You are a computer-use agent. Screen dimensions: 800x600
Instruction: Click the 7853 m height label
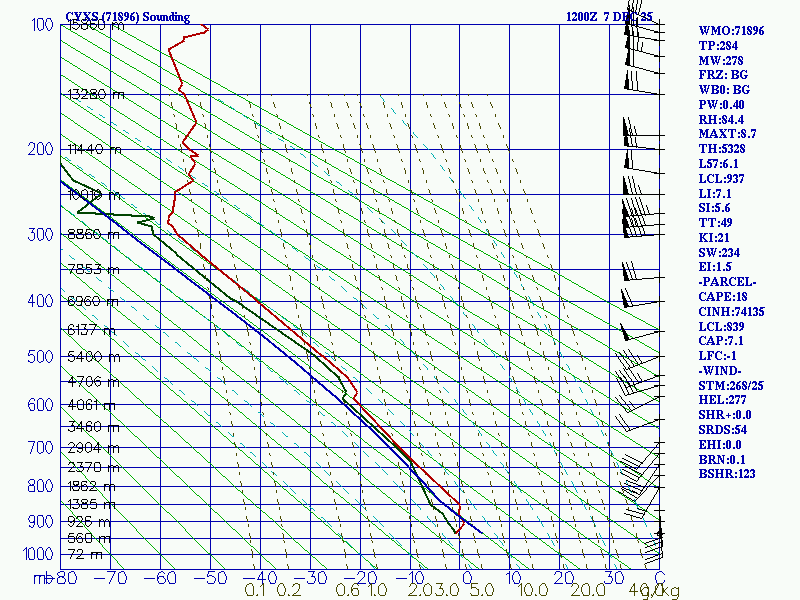(93, 269)
